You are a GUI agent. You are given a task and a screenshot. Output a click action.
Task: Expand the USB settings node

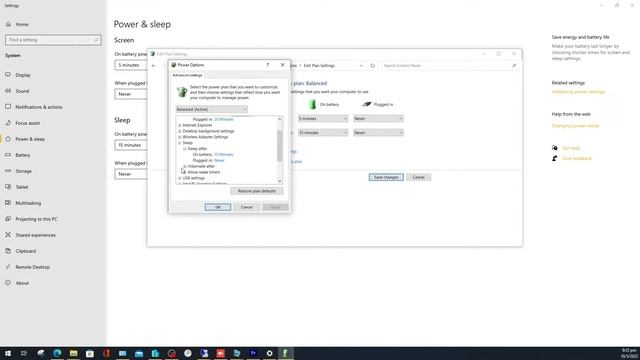point(180,178)
